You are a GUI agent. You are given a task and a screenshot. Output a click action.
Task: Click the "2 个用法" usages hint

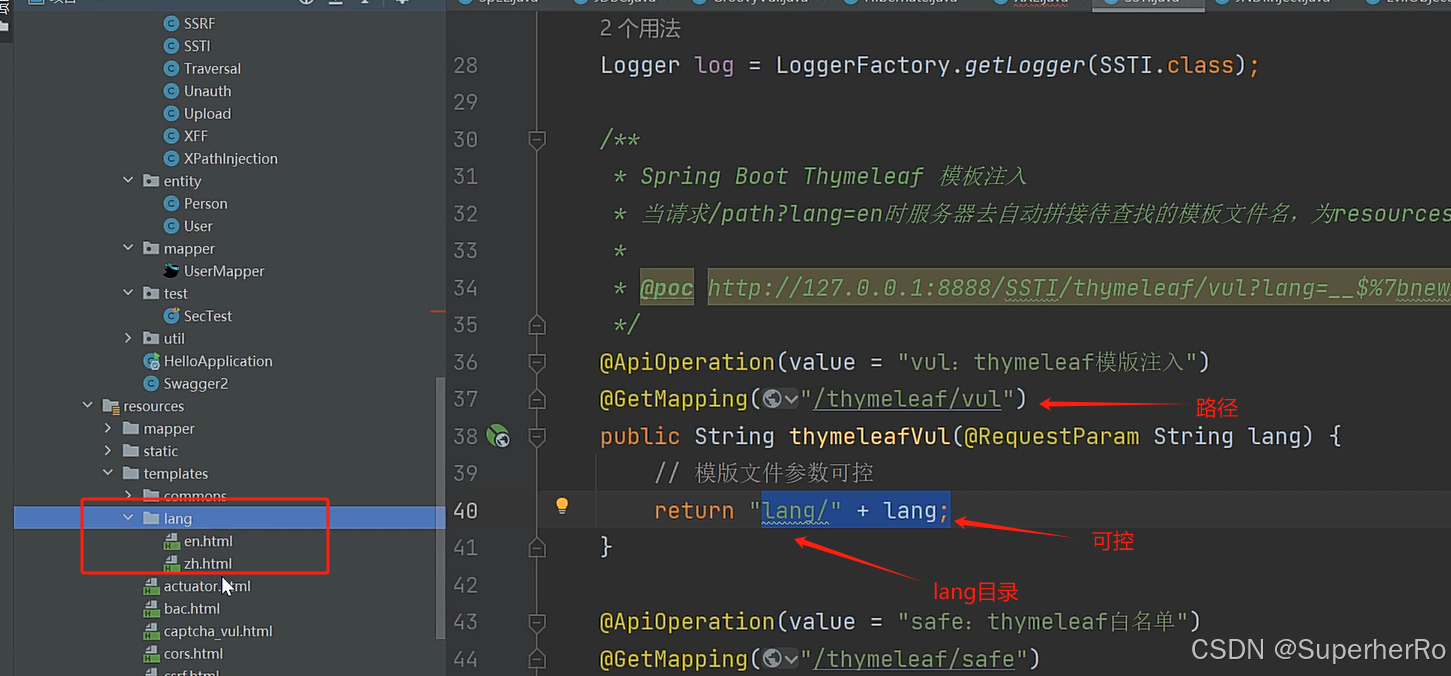coord(640,29)
